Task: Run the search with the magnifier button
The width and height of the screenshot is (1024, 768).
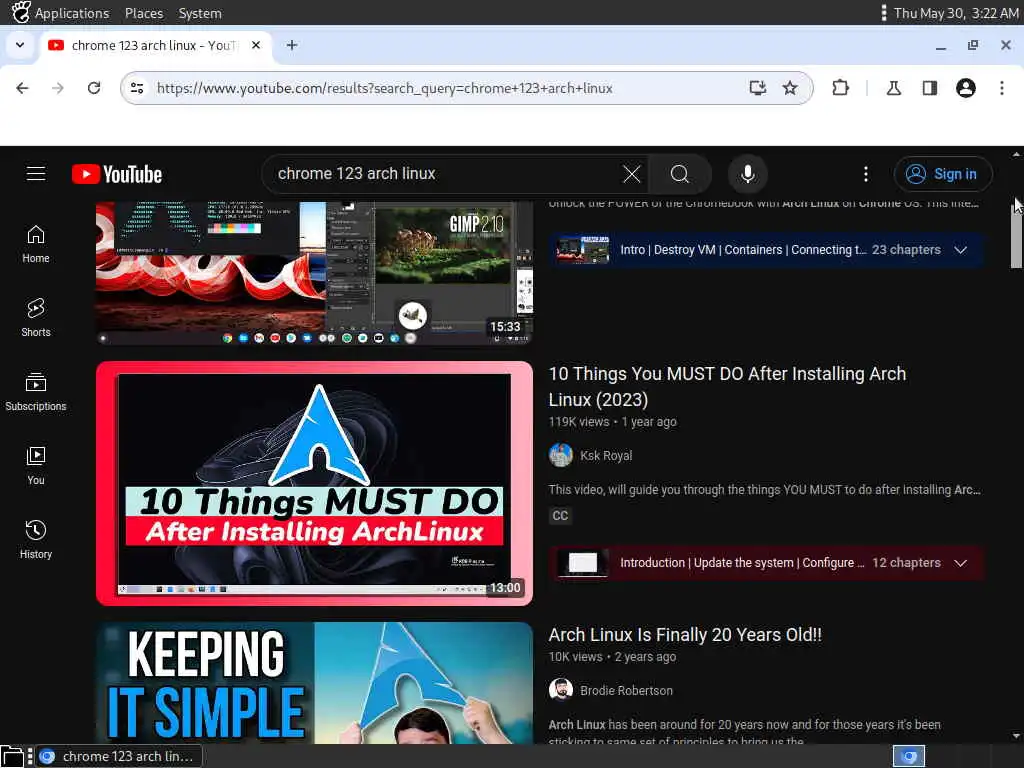Action: 680,174
